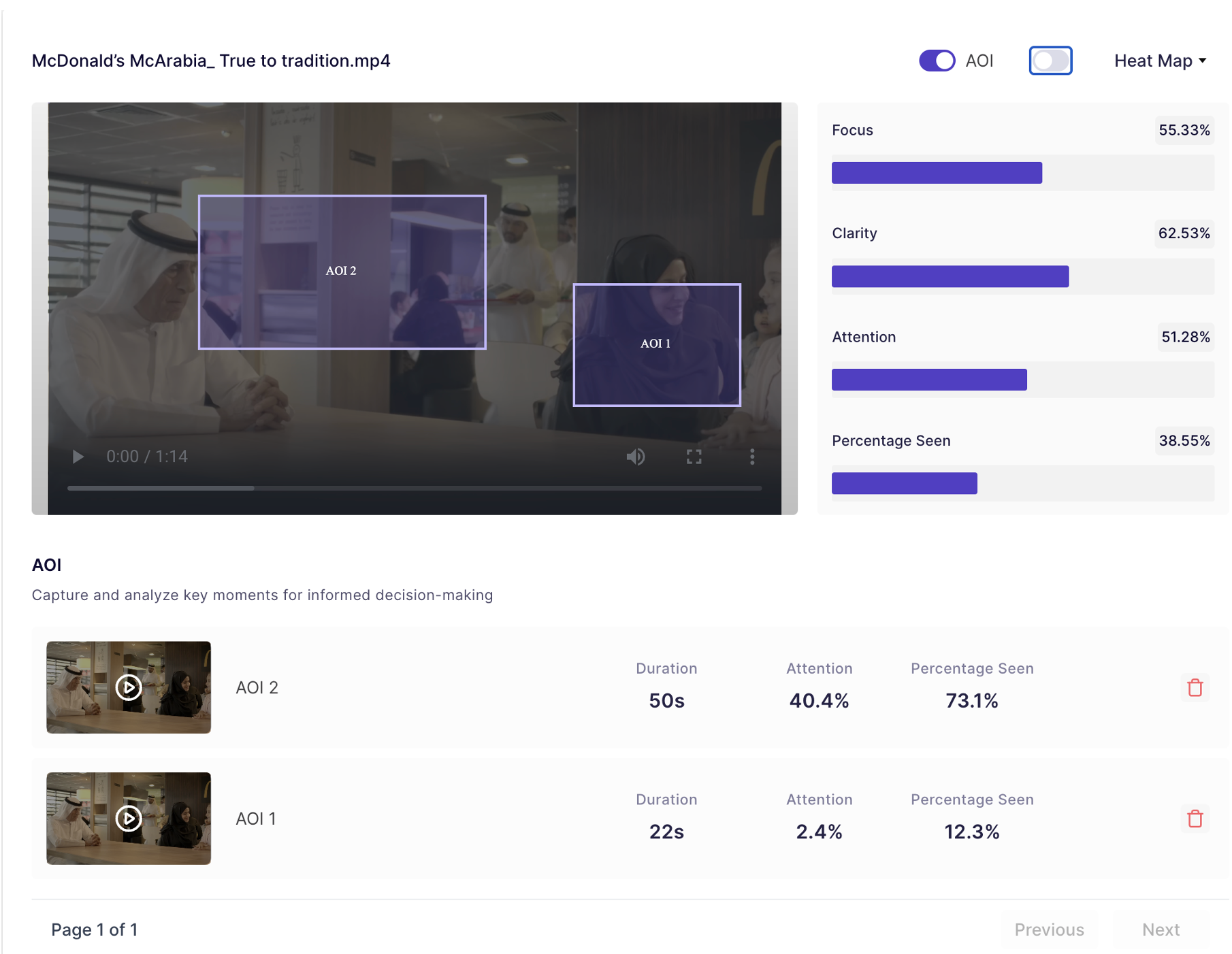Click the Page 1 of 1 indicator
Viewport: 1232px width, 954px height.
click(95, 930)
